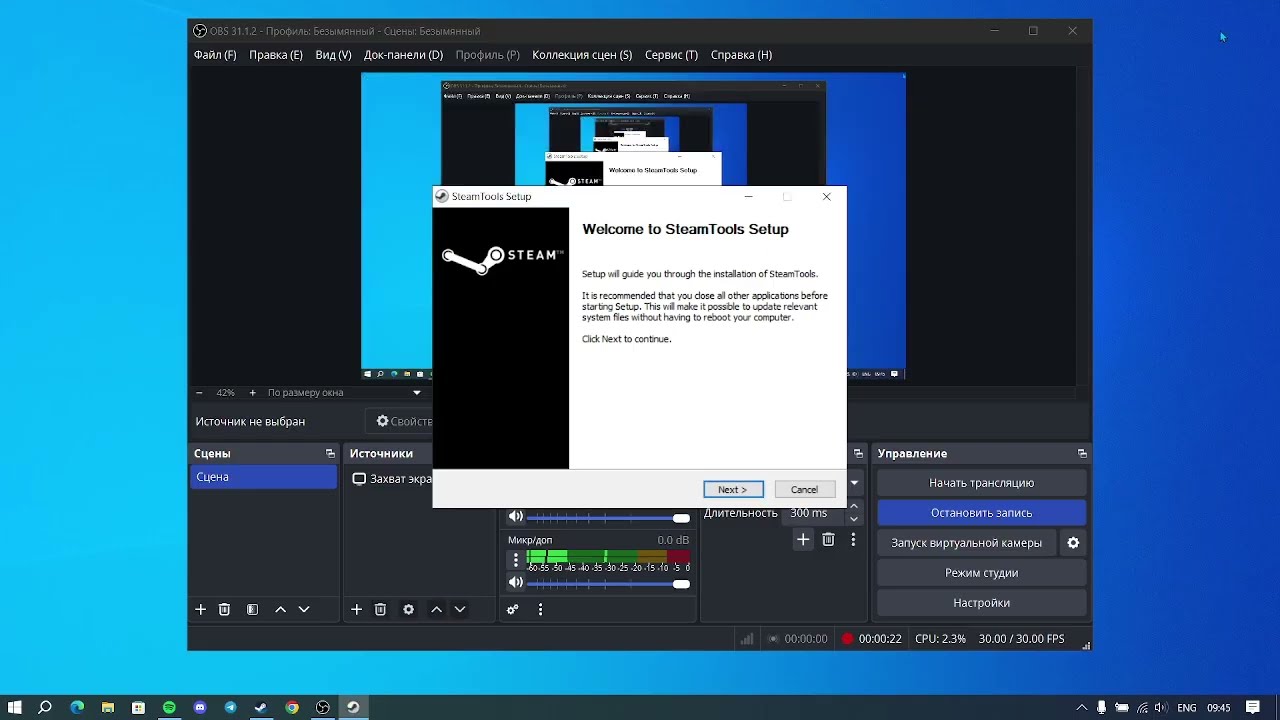Open the Док-панели (D) menu

pos(403,55)
